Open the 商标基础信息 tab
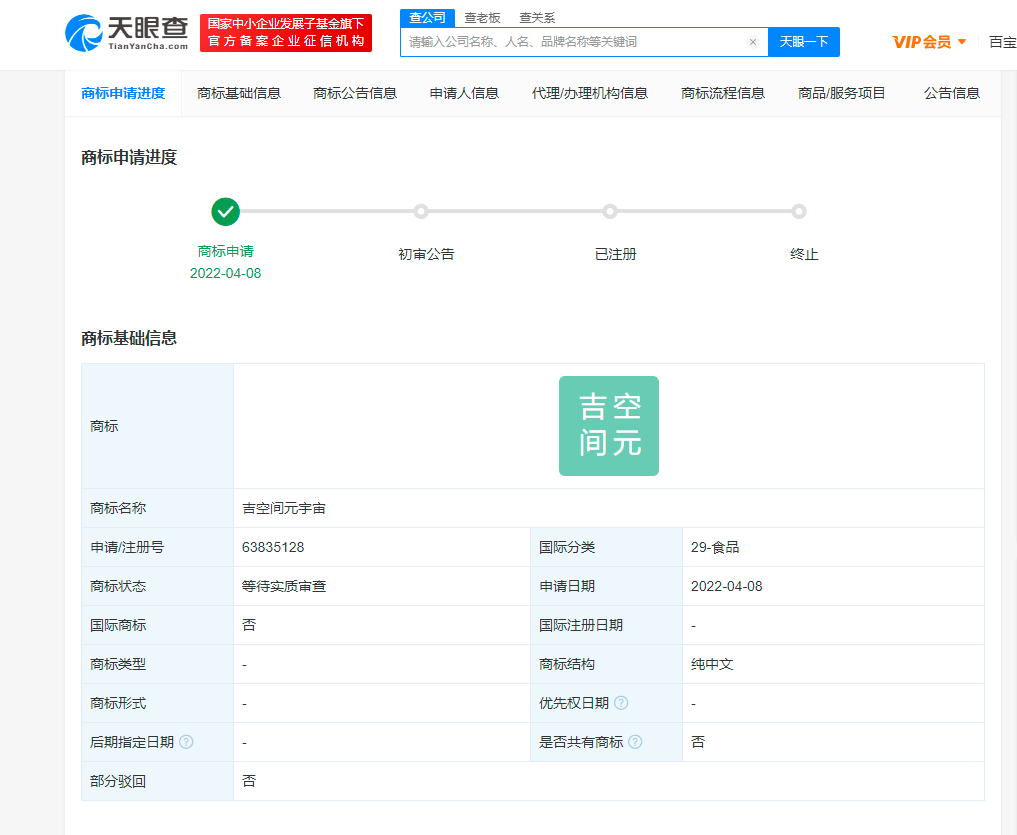 click(239, 93)
